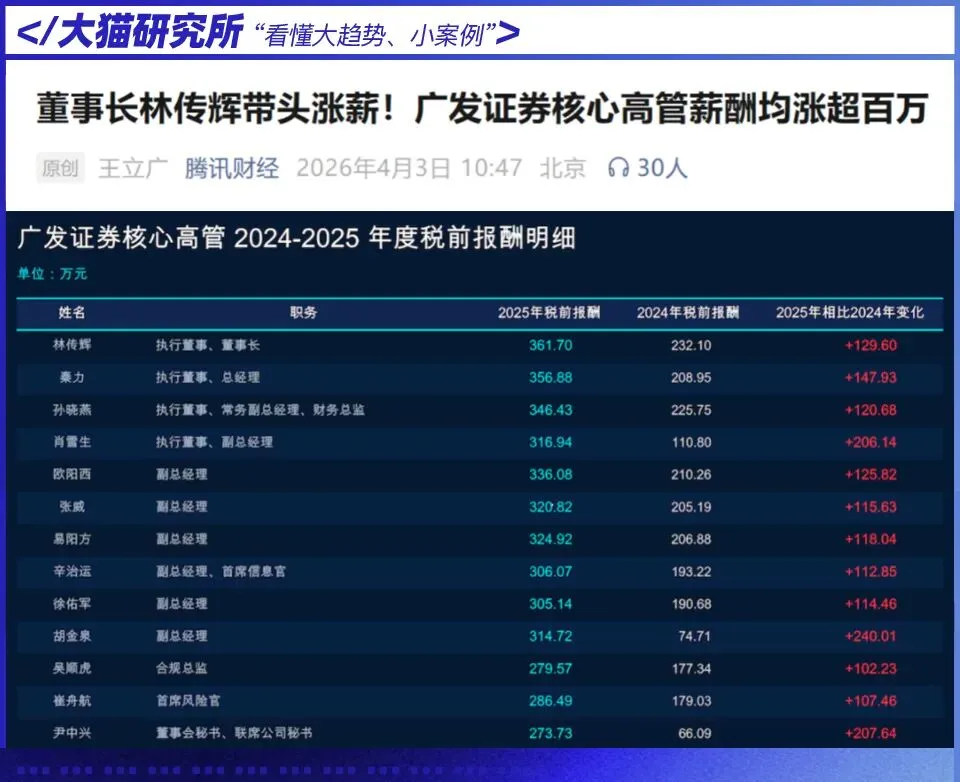
Task: Click the change value +147.93
Action: [x=871, y=378]
